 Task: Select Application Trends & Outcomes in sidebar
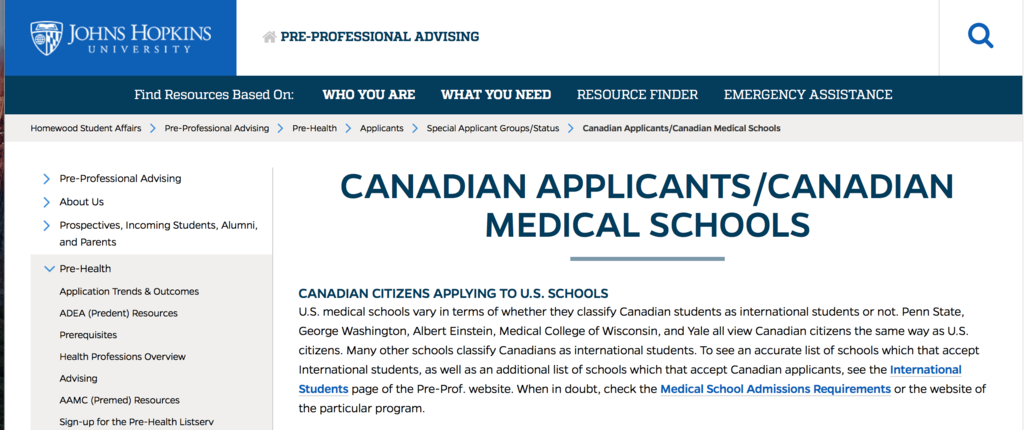click(x=129, y=291)
